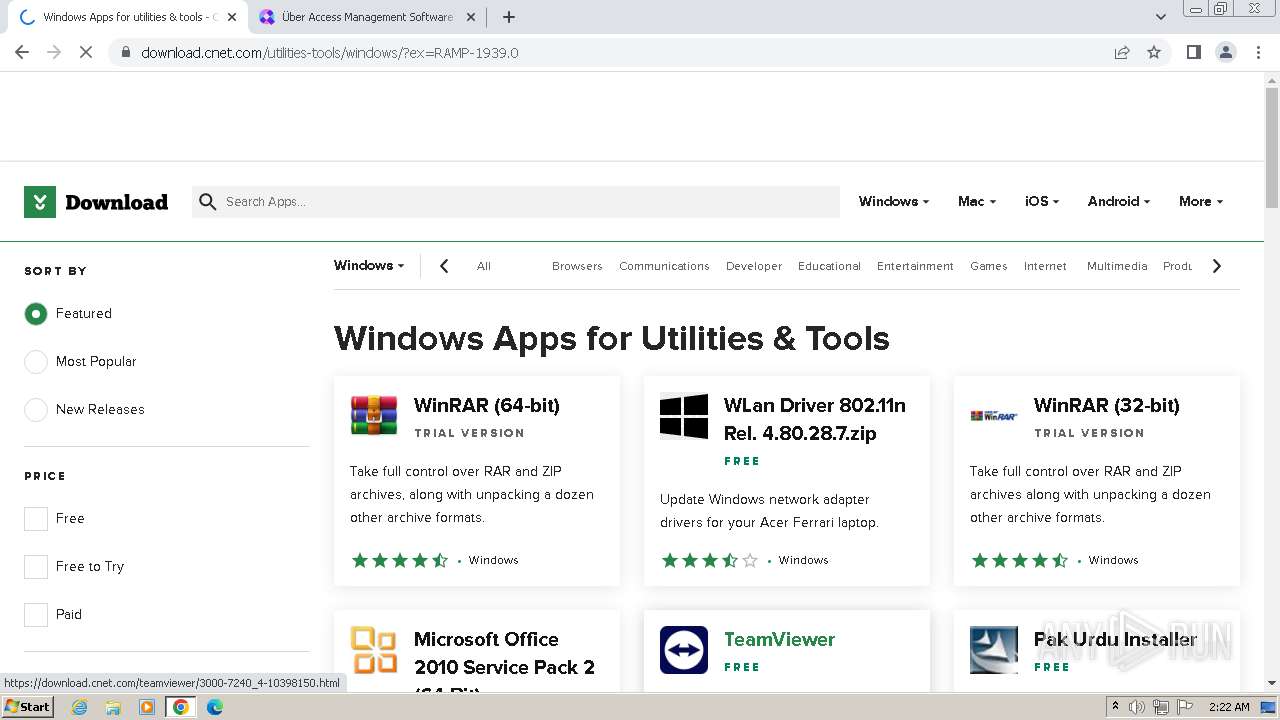The width and height of the screenshot is (1280, 720).
Task: Open the tab search dropdown arrow
Action: tap(1161, 17)
